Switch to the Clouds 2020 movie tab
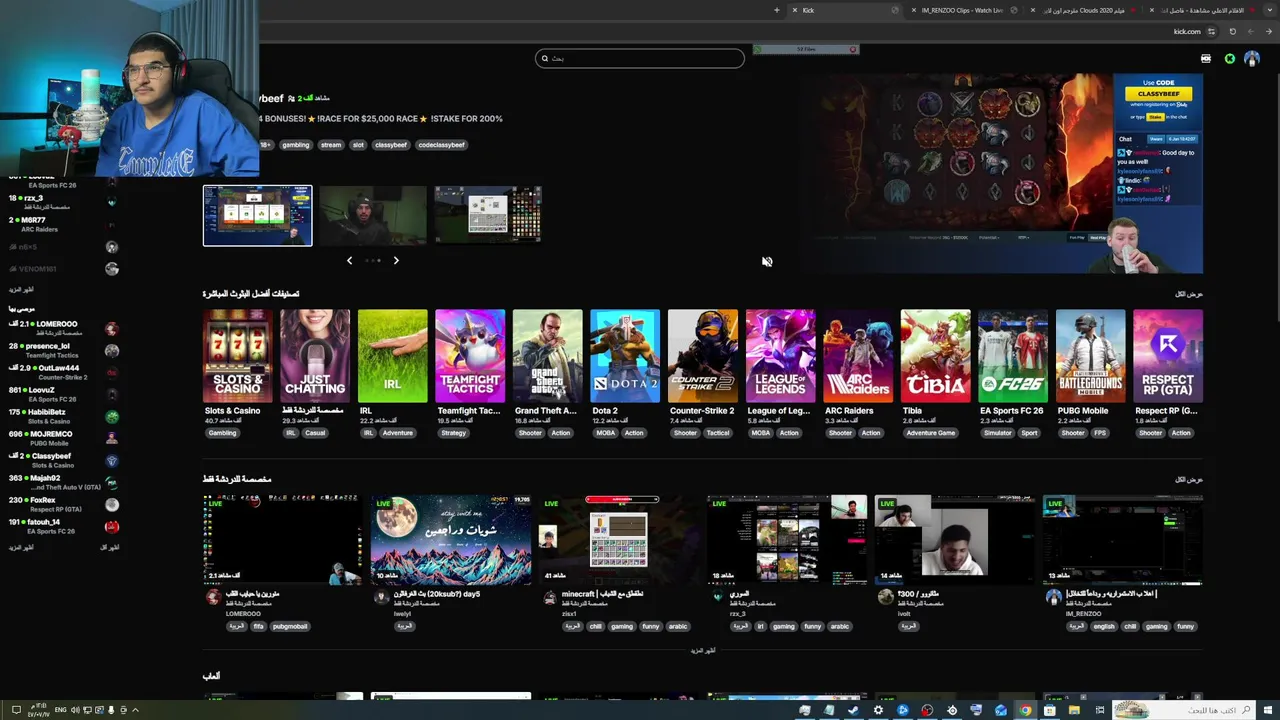1280x720 pixels. pyautogui.click(x=1085, y=10)
